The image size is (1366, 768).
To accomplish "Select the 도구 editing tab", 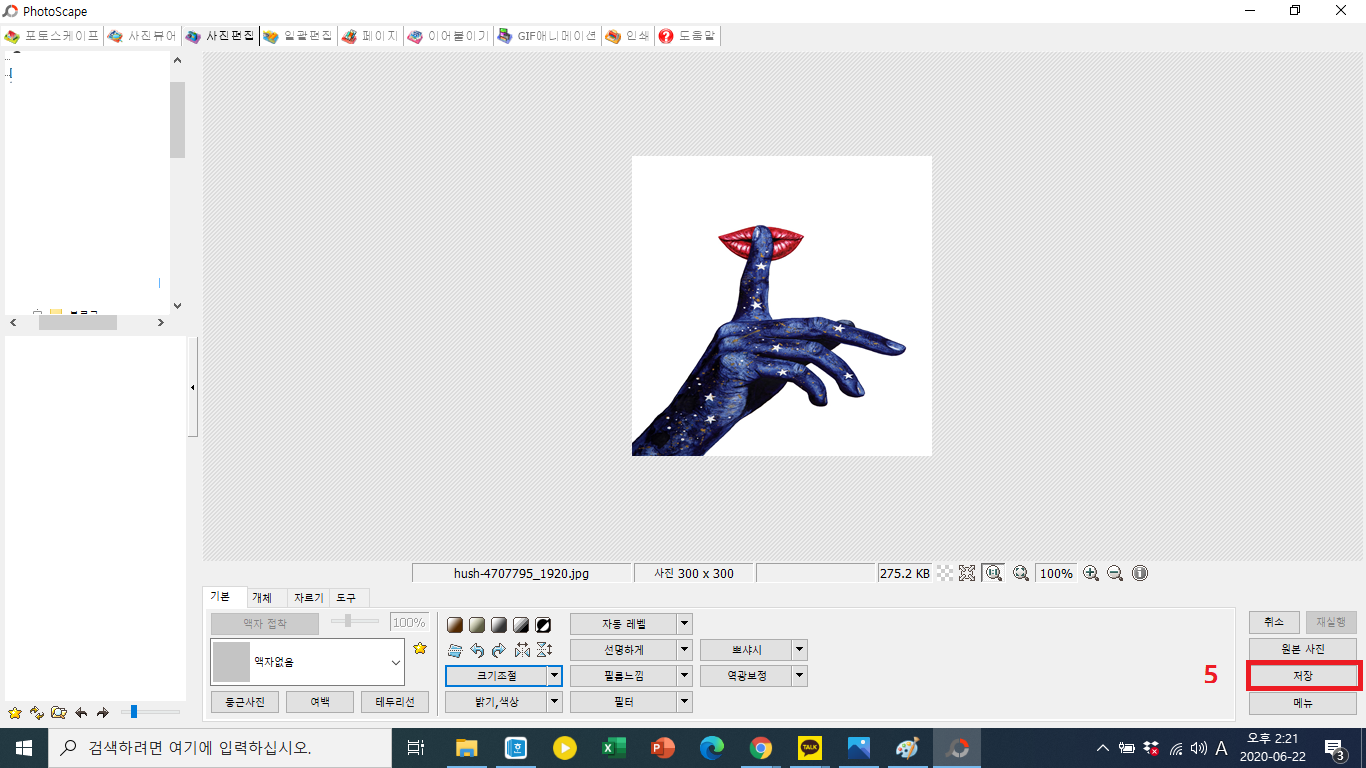I will [x=347, y=597].
